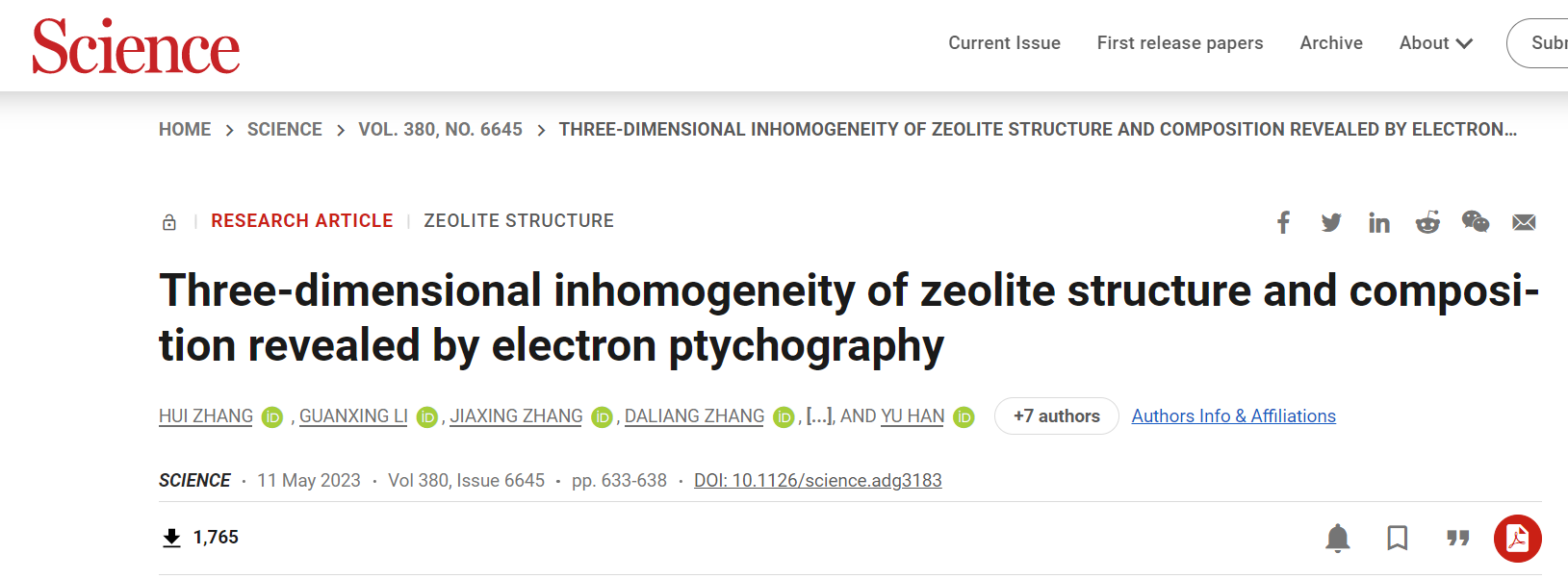1568x579 pixels.
Task: Share article on Facebook
Action: coord(1283,223)
